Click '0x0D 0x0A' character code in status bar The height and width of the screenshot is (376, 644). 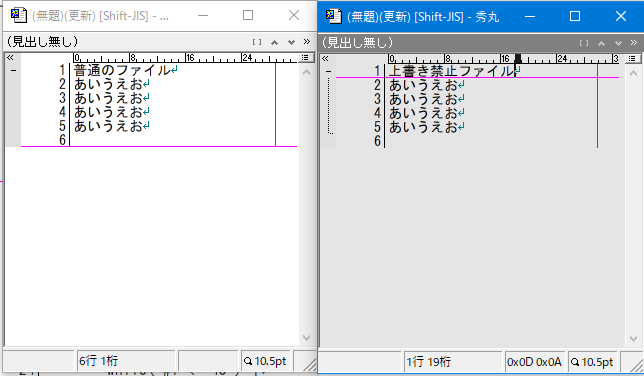[x=534, y=362]
